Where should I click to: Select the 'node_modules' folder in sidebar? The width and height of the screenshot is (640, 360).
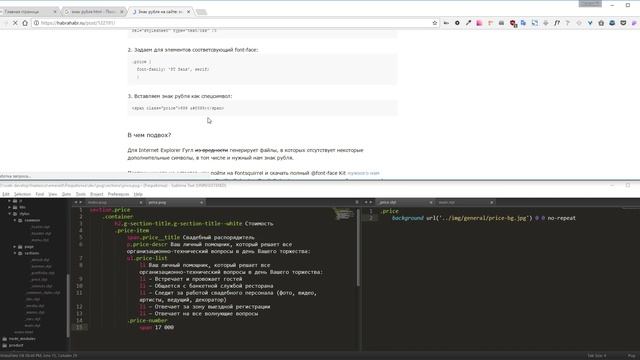(x=22, y=339)
